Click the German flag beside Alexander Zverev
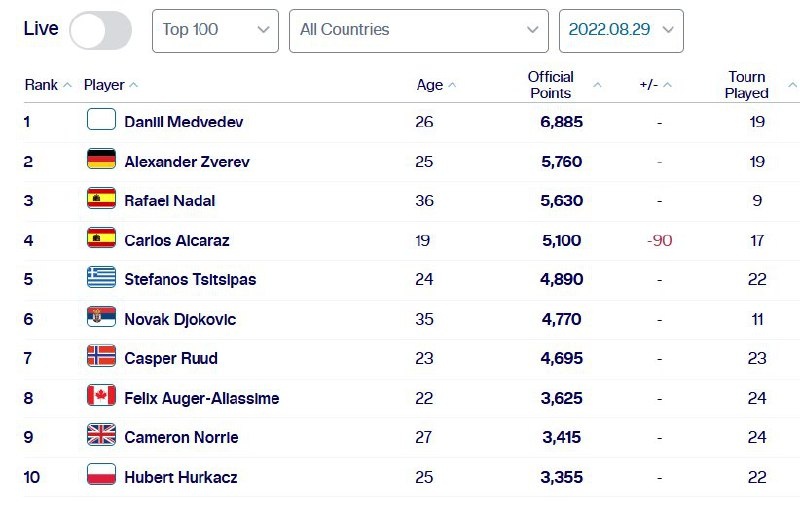This screenshot has height=507, width=800. [x=101, y=160]
